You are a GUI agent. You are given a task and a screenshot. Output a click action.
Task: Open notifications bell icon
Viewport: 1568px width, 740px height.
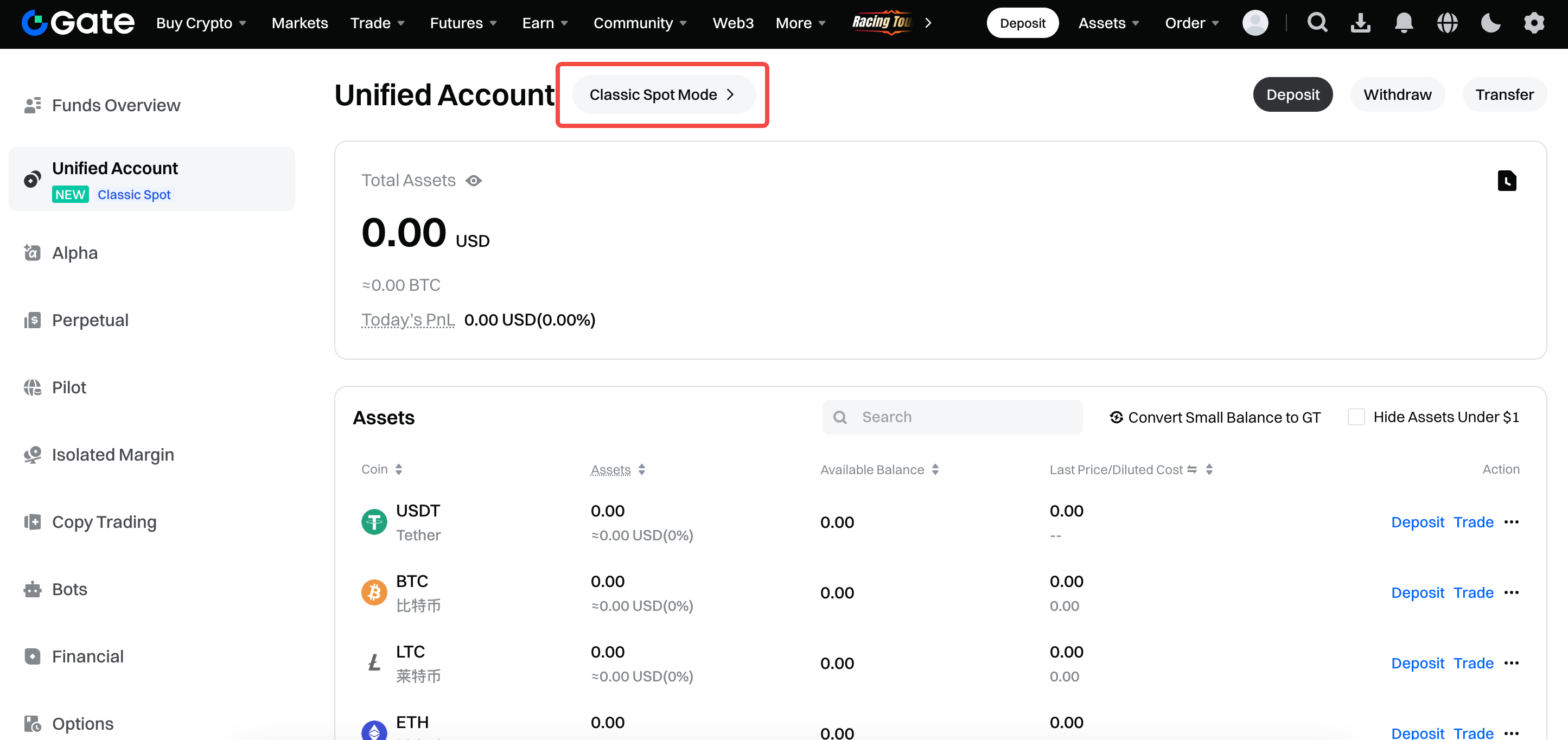point(1404,23)
